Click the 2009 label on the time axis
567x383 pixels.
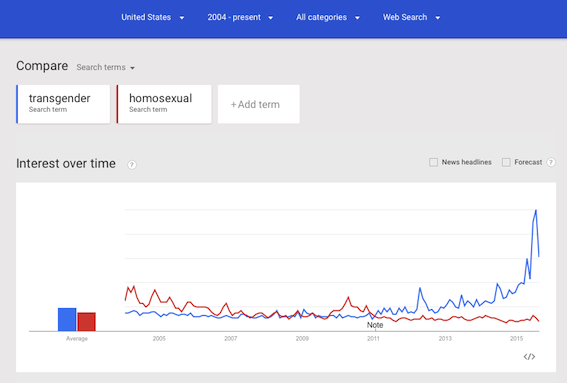pyautogui.click(x=302, y=339)
